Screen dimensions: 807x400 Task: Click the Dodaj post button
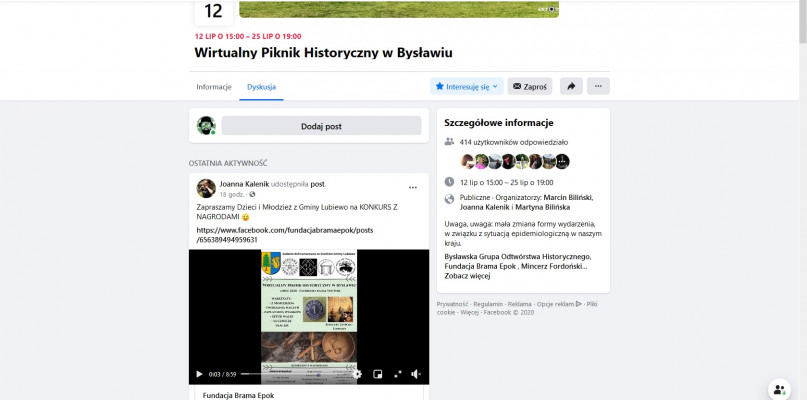click(321, 126)
